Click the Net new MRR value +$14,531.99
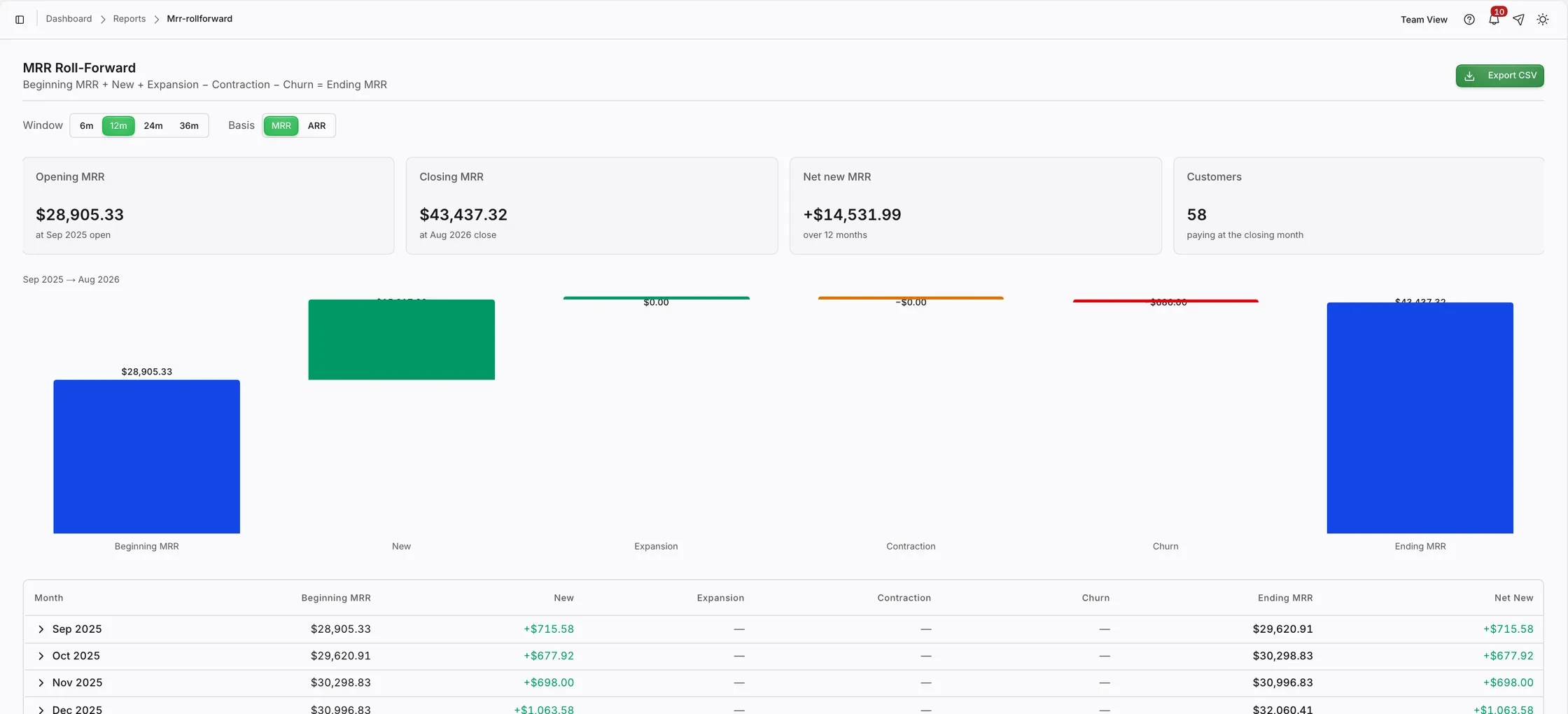 [852, 215]
